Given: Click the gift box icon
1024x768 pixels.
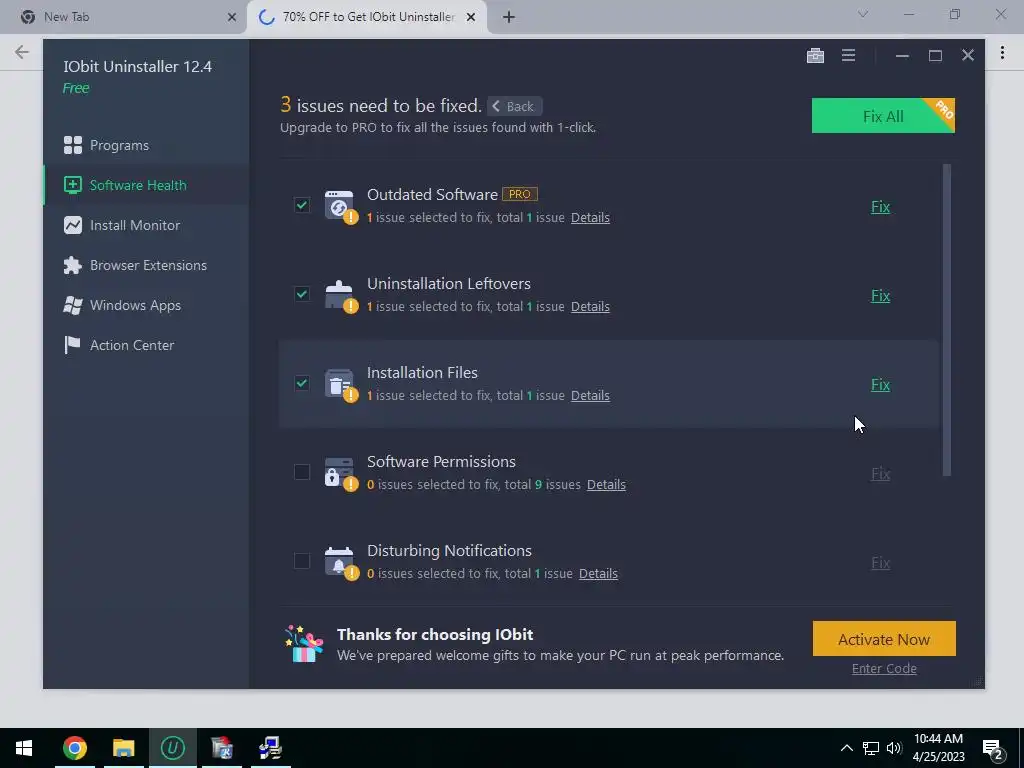Looking at the screenshot, I should (x=304, y=644).
